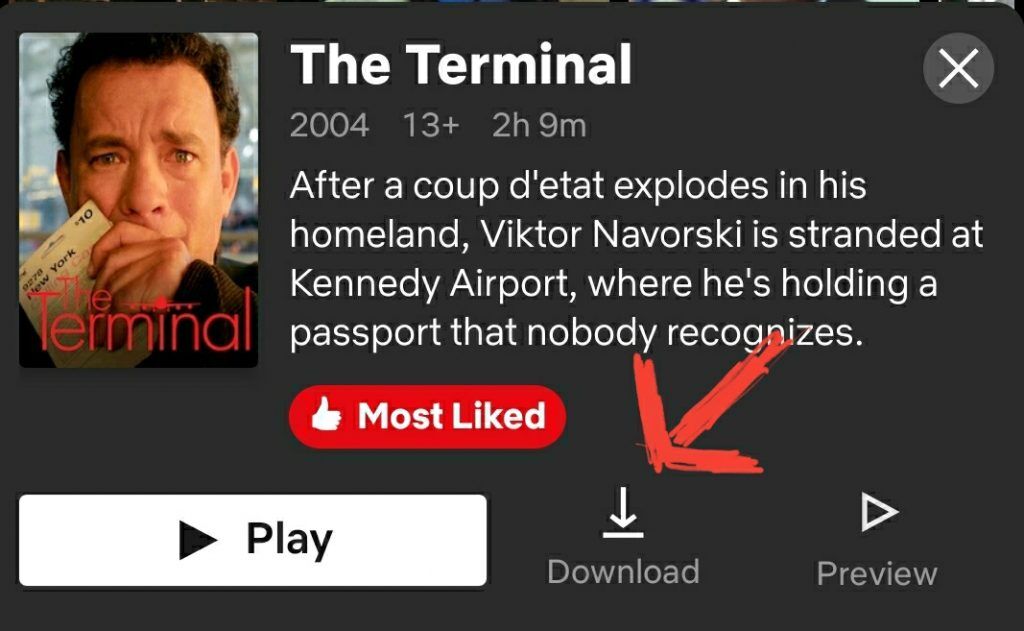
Task: Click the movie synopsis paragraph
Action: pyautogui.click(x=636, y=259)
